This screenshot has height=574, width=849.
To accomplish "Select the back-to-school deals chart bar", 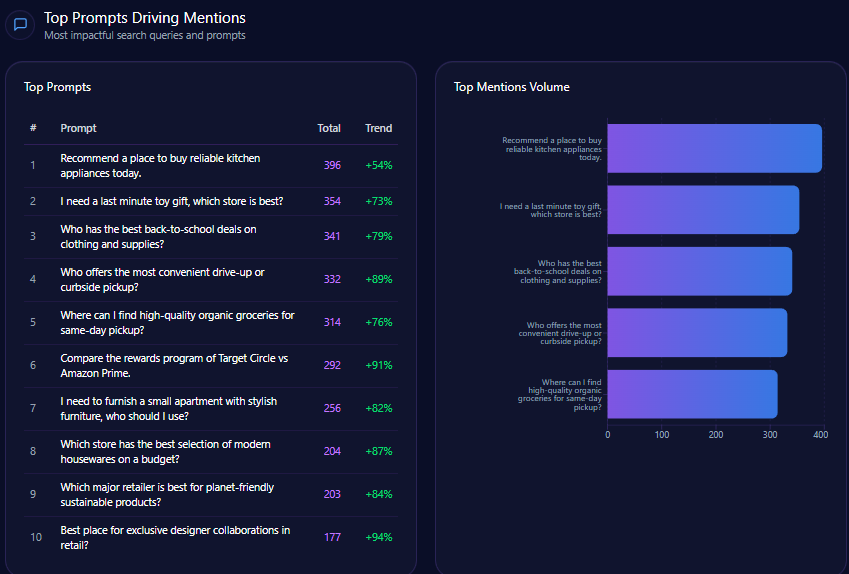I will click(x=699, y=271).
